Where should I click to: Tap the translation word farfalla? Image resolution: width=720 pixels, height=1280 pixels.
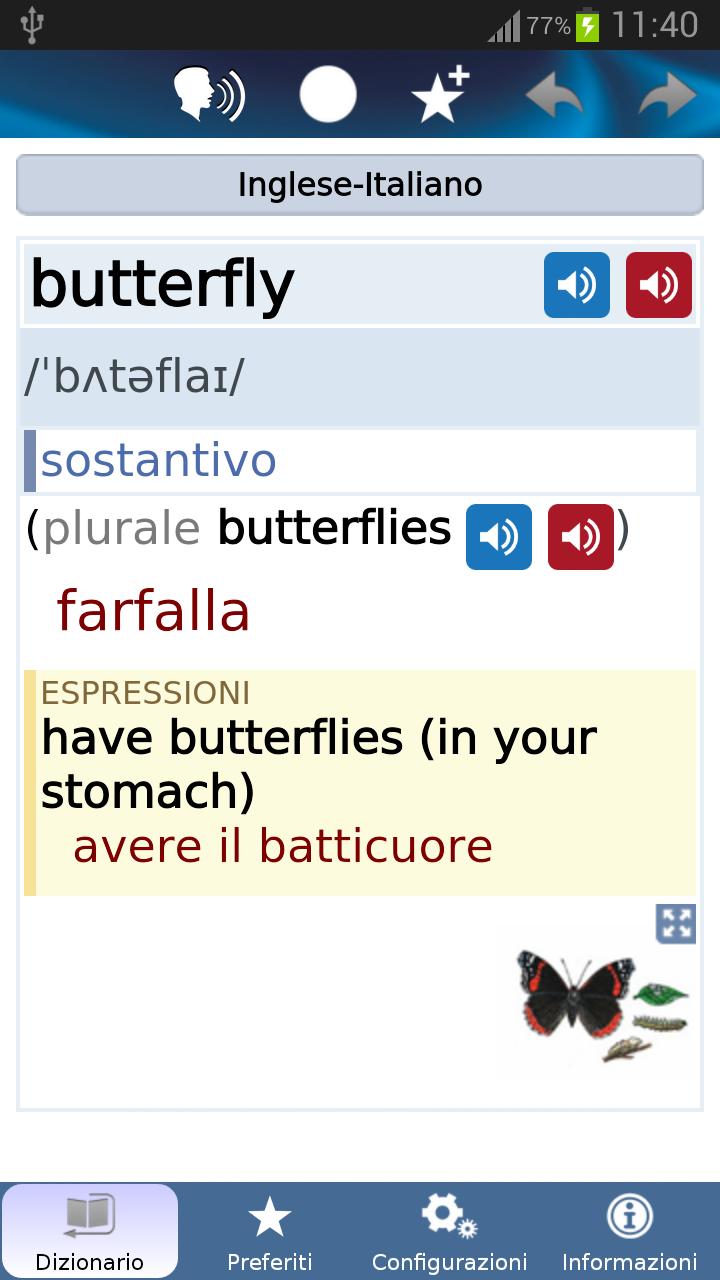tap(153, 610)
